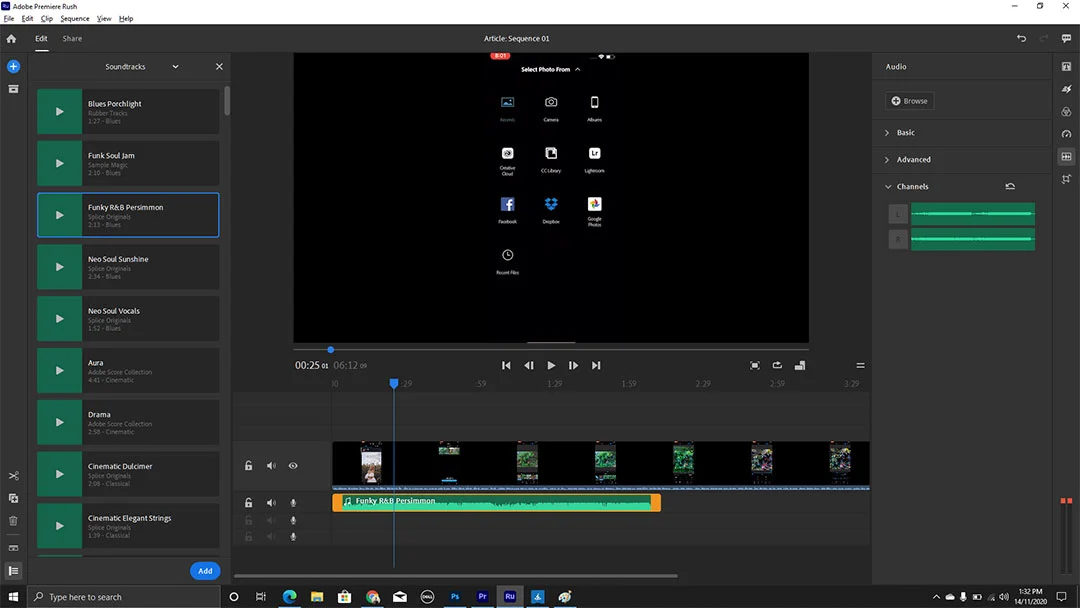Preview the Drama soundtrack

[59, 422]
